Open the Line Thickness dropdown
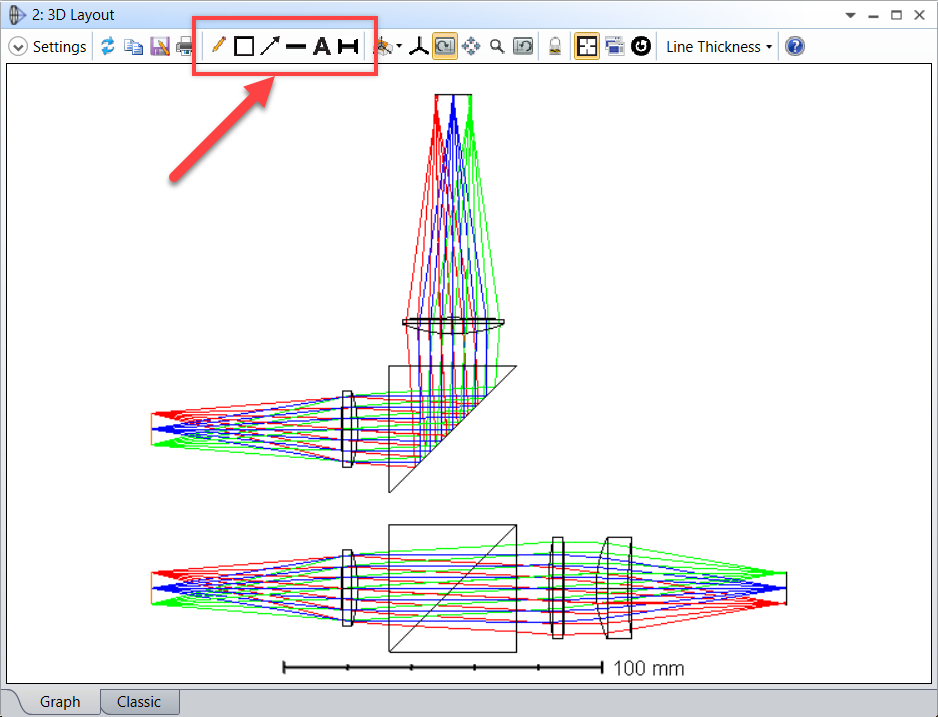This screenshot has width=938, height=717. (719, 47)
